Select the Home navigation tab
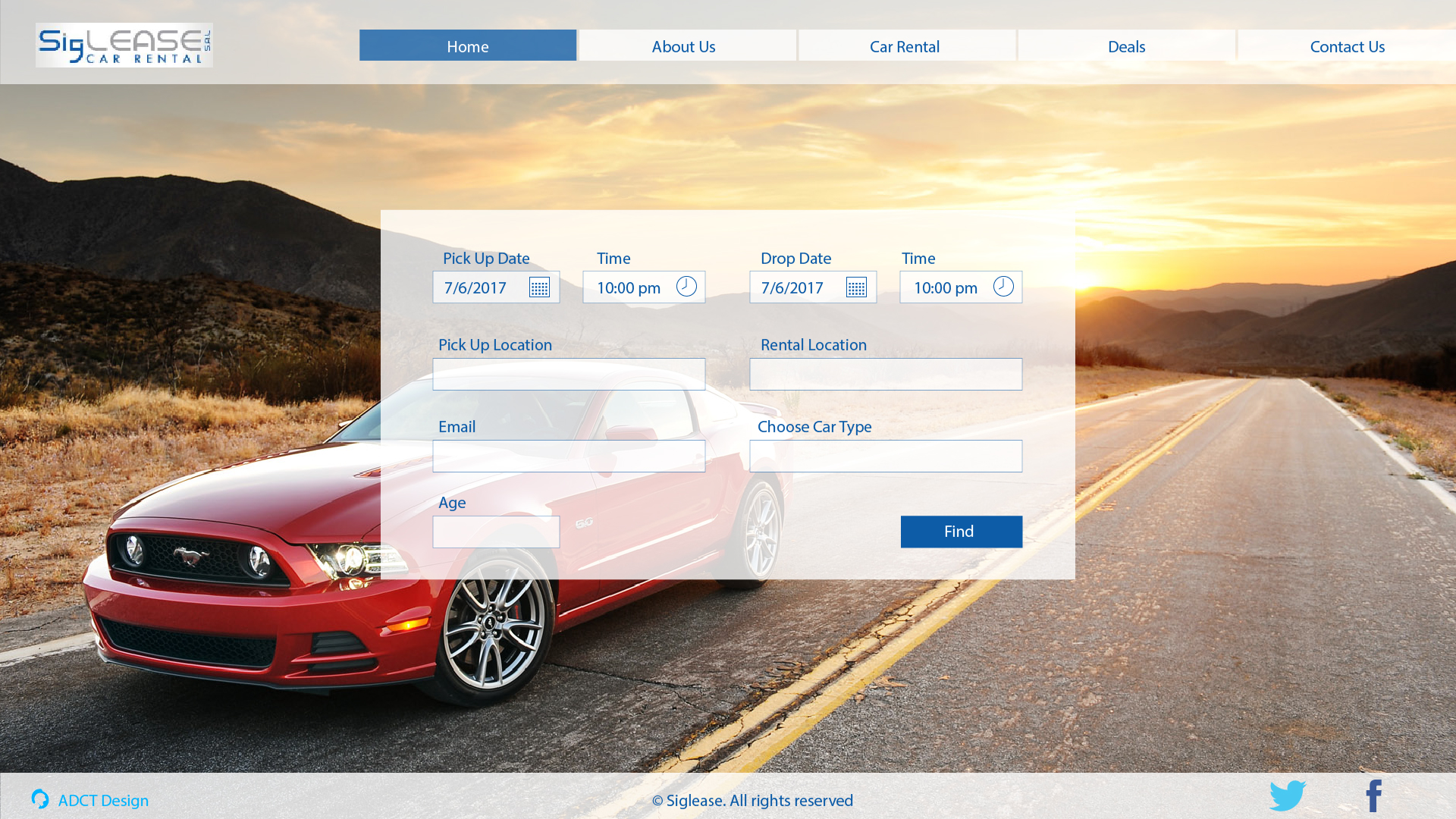This screenshot has height=819, width=1456. pos(468,46)
